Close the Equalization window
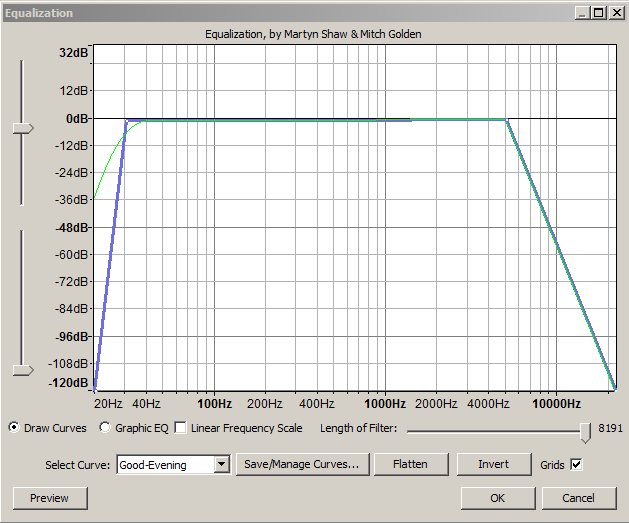This screenshot has height=523, width=629. (x=616, y=13)
